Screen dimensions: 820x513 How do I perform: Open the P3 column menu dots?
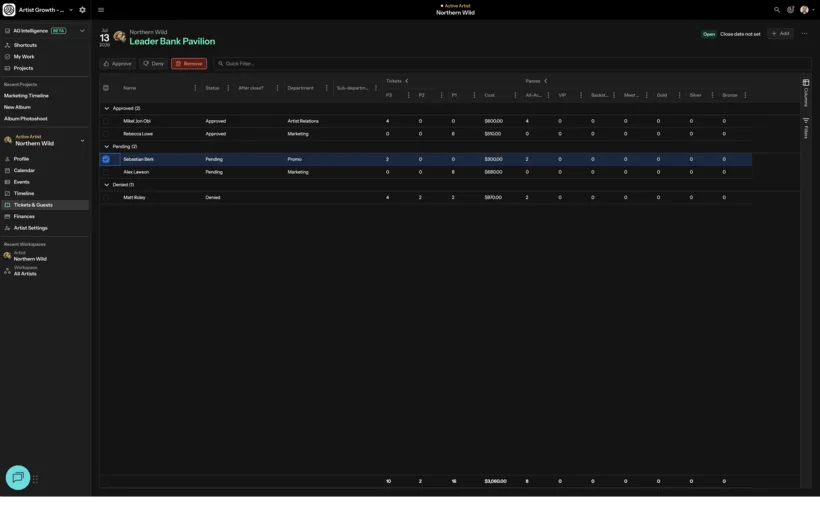click(408, 95)
